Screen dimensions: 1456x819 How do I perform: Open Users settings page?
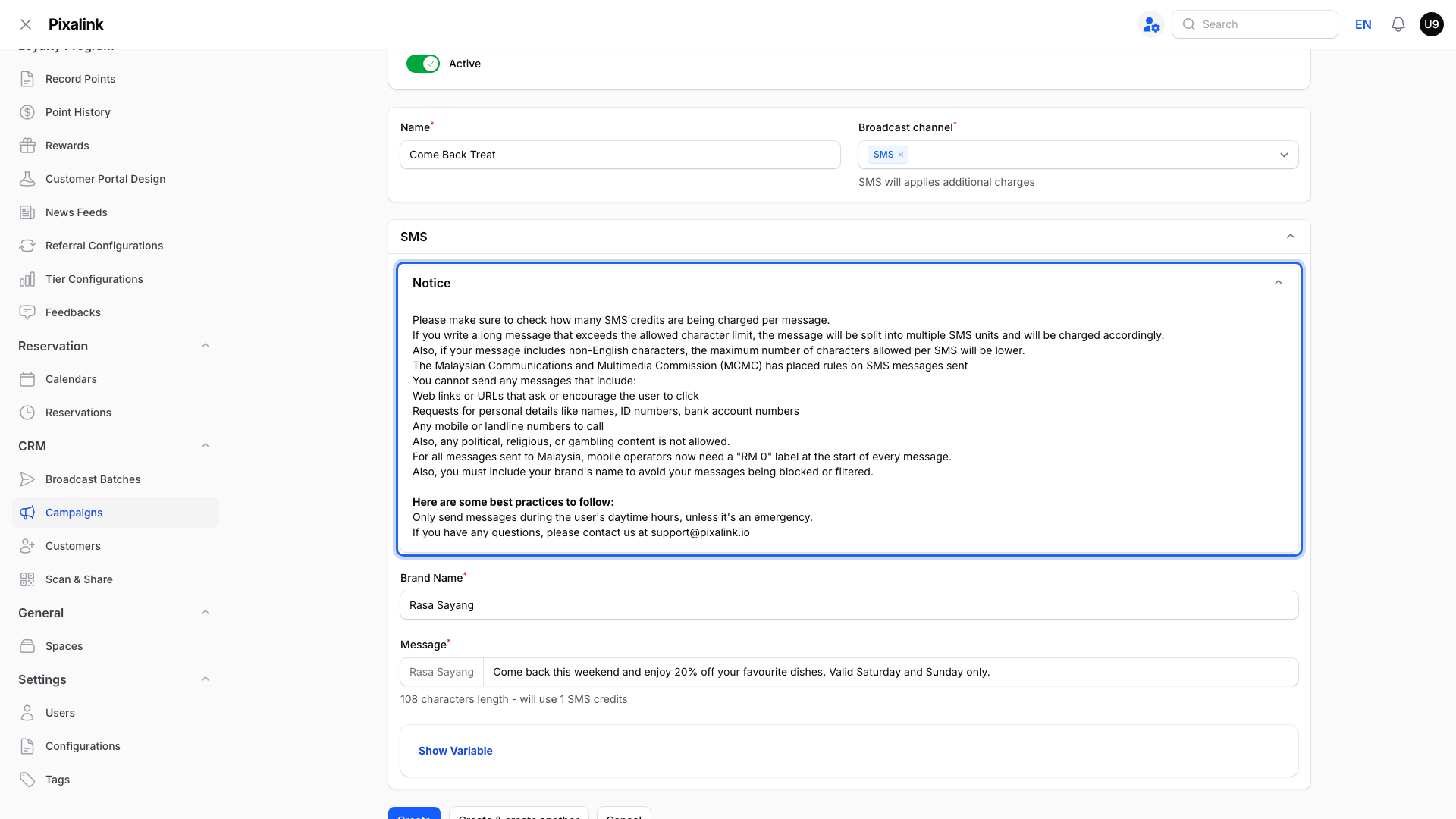point(115,713)
